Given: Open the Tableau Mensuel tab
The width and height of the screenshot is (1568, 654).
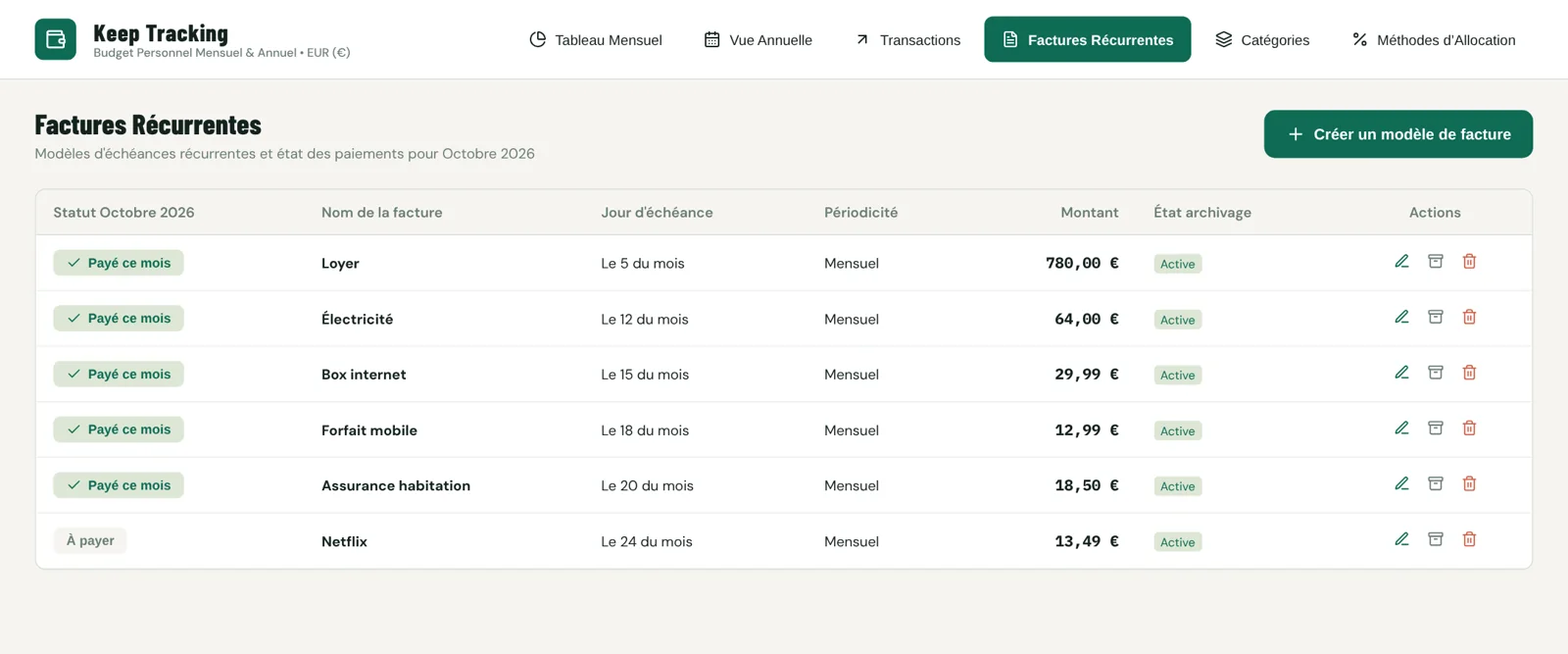Looking at the screenshot, I should [596, 39].
